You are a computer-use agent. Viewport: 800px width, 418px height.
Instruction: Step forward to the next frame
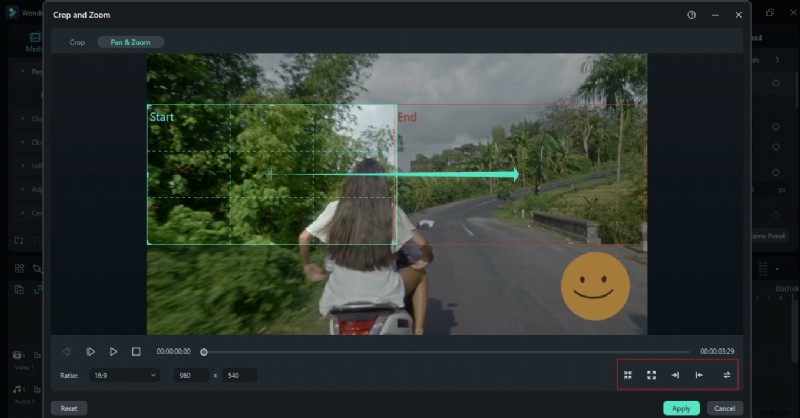(x=90, y=352)
